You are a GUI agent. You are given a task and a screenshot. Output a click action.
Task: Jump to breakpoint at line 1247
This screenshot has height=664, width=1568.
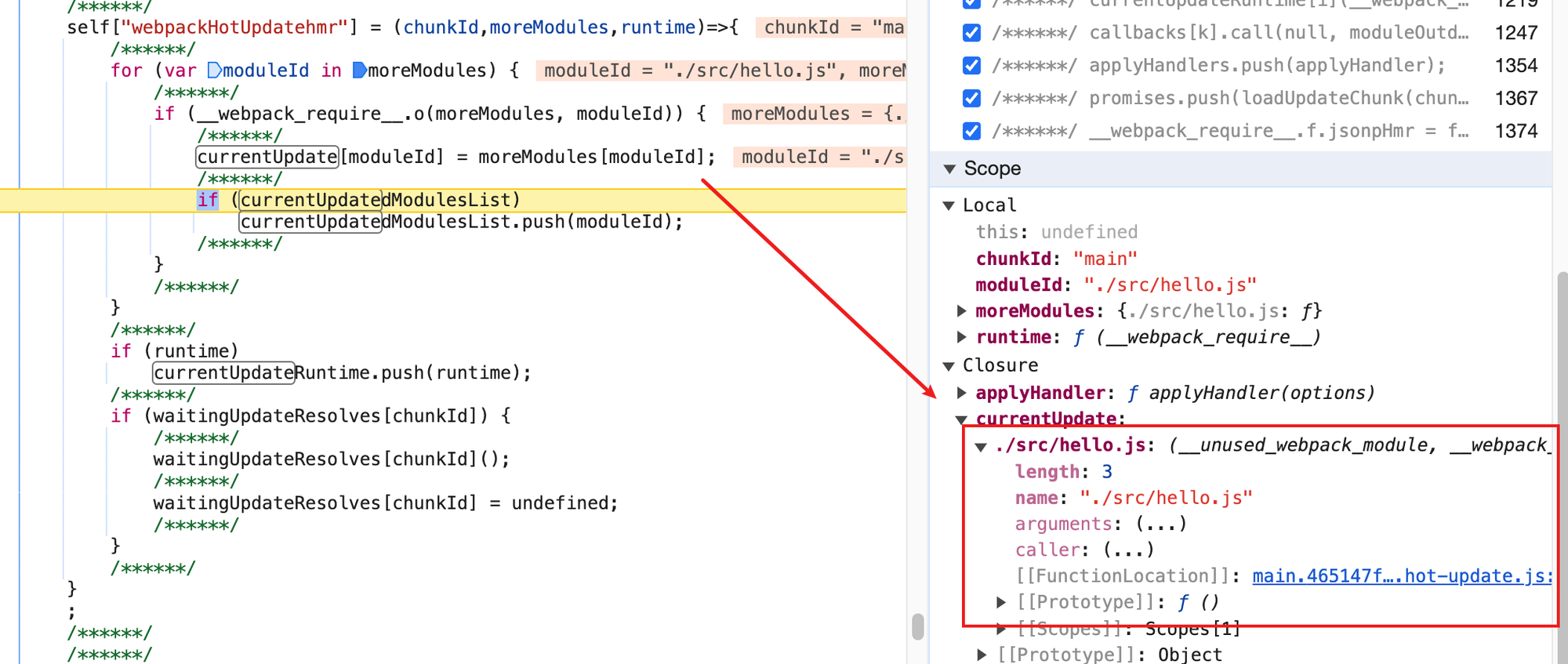point(1515,33)
